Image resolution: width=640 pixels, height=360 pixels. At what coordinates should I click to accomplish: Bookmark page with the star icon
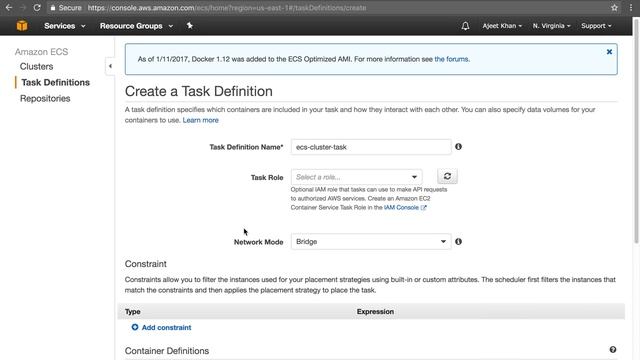[614, 7]
